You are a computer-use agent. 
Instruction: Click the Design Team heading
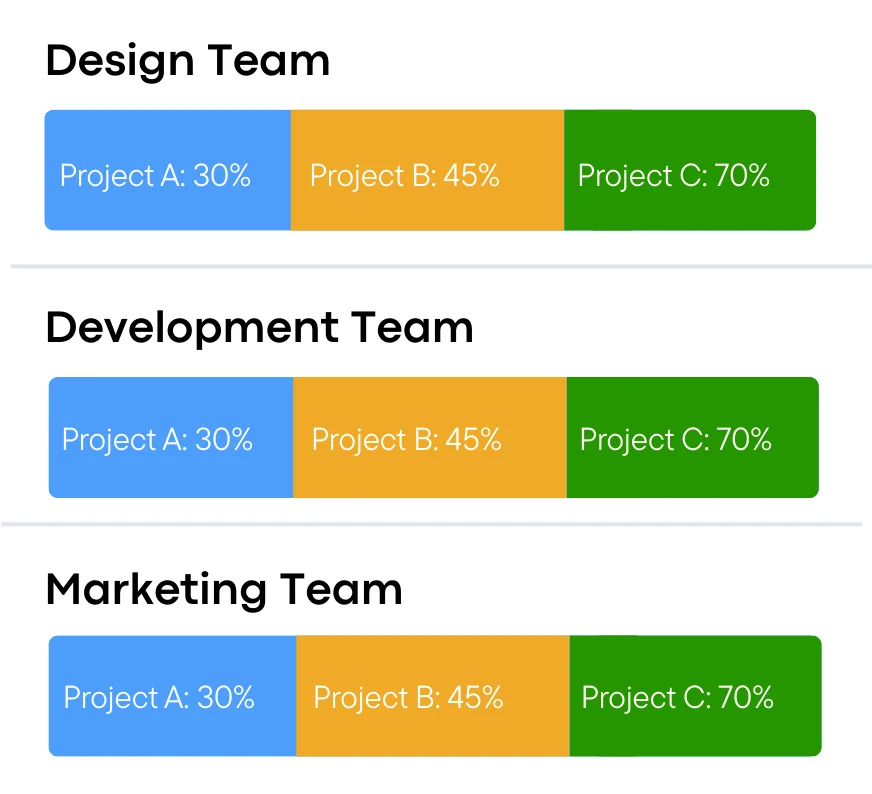click(x=188, y=62)
